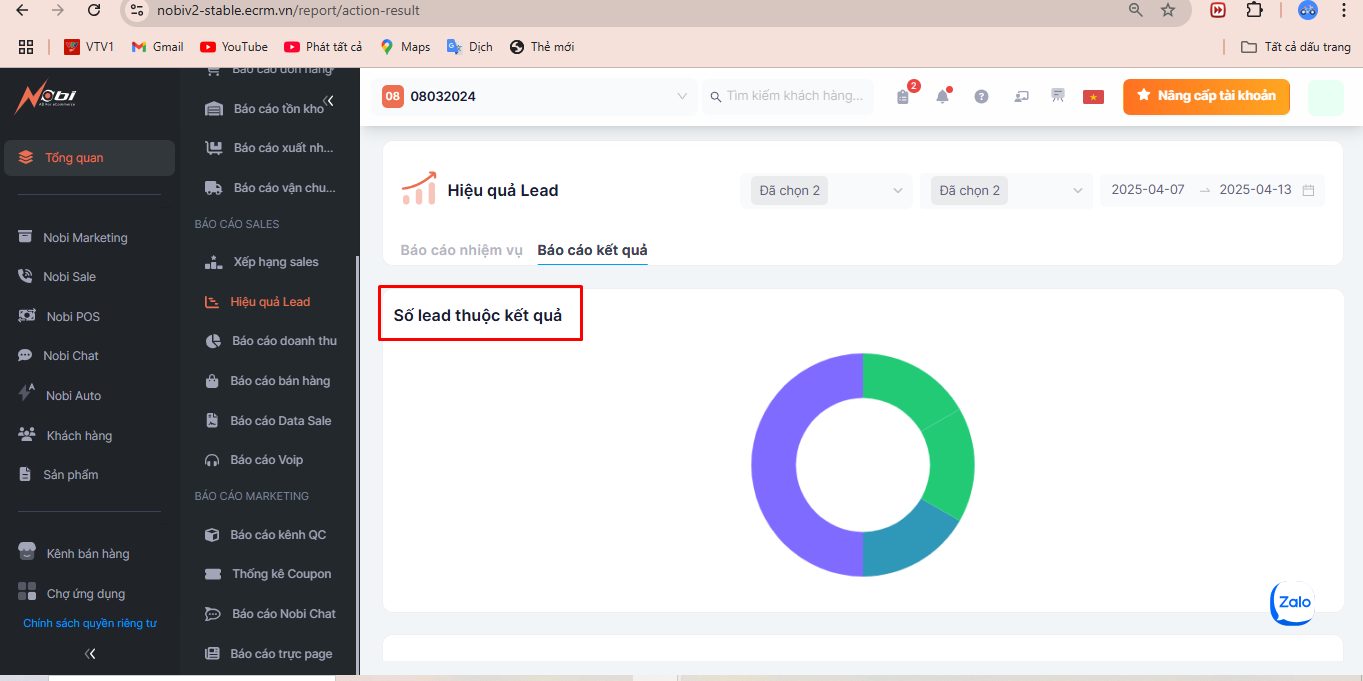Switch to 'Báo cáo nhiệm vụ' tab
The height and width of the screenshot is (681, 1363).
[x=461, y=250]
